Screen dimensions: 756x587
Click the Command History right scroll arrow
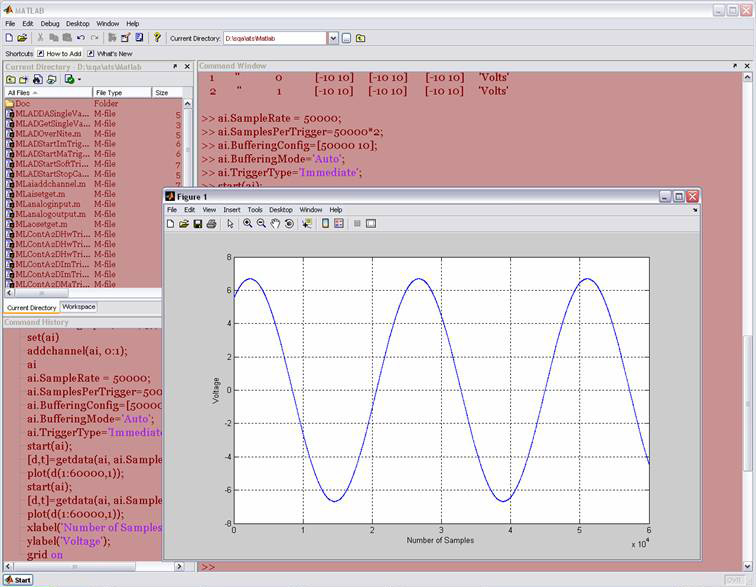pyautogui.click(x=179, y=566)
